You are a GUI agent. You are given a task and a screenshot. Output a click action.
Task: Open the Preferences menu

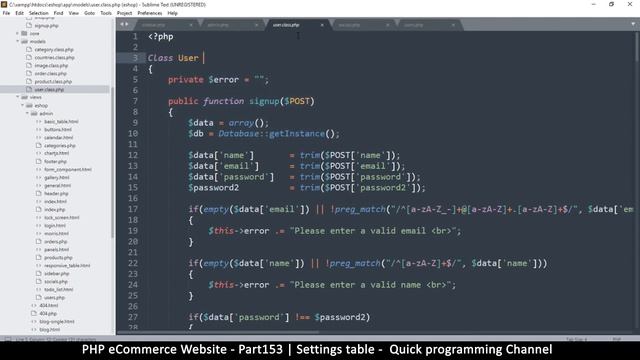[149, 13]
